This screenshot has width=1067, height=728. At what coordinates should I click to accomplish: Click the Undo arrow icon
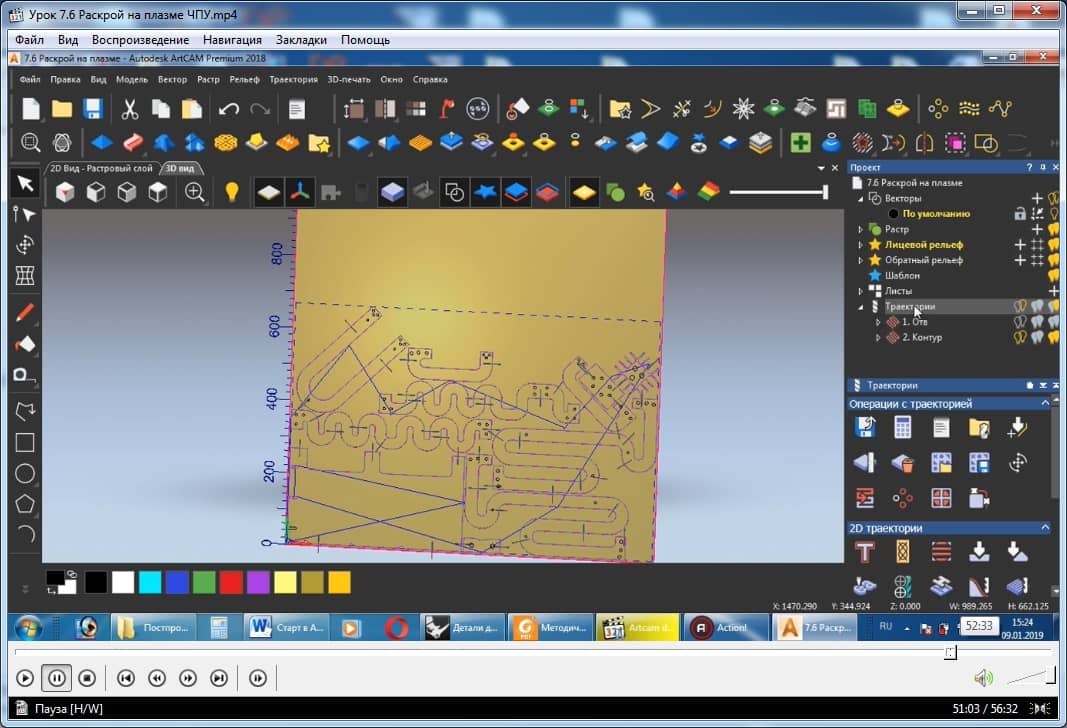(x=229, y=109)
